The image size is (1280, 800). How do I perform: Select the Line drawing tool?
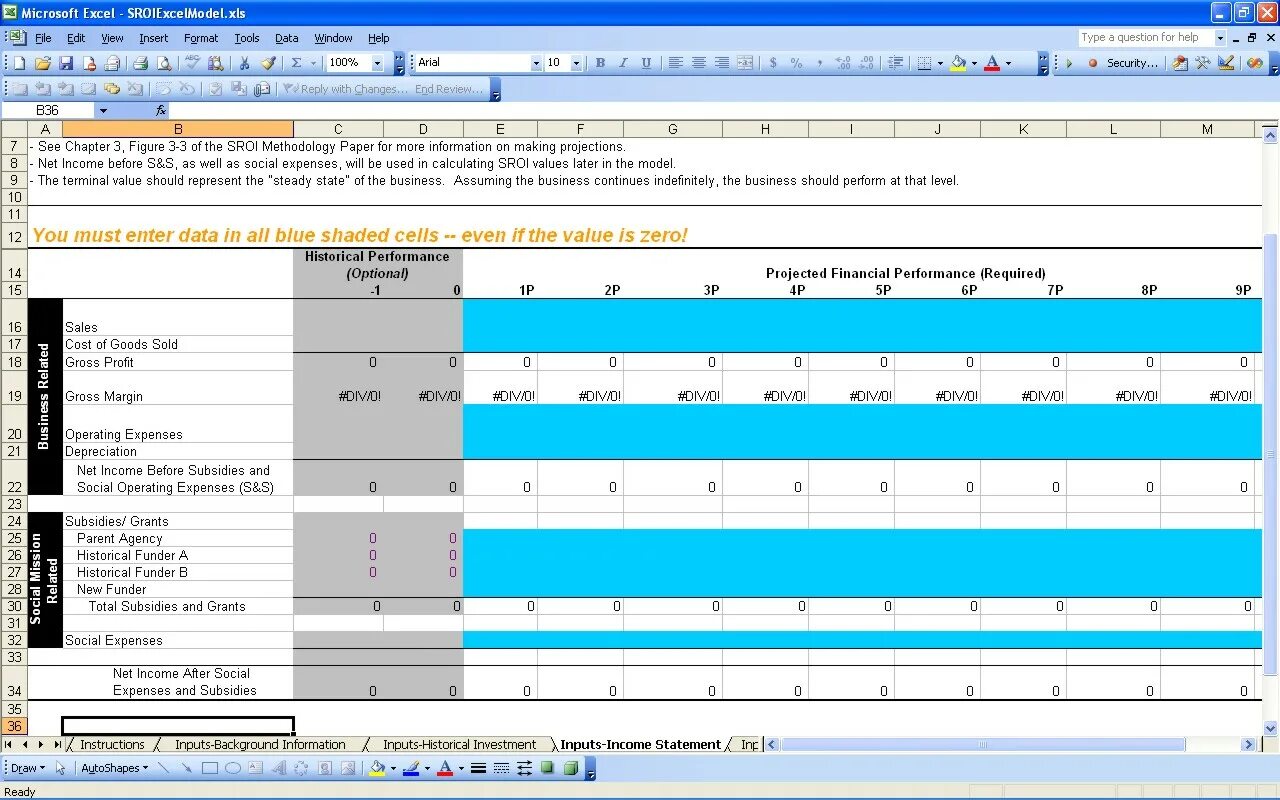coord(164,768)
